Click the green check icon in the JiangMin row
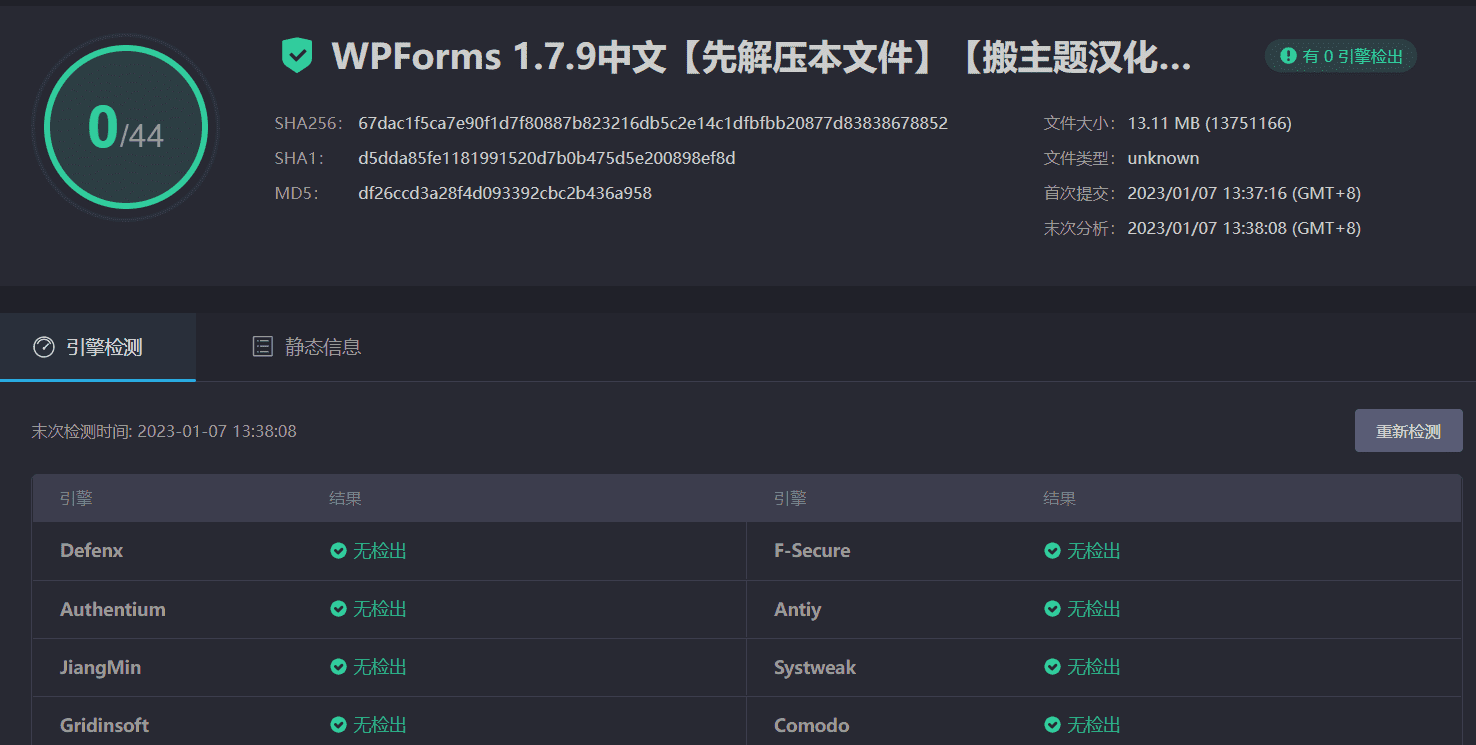Image resolution: width=1476 pixels, height=745 pixels. point(339,667)
